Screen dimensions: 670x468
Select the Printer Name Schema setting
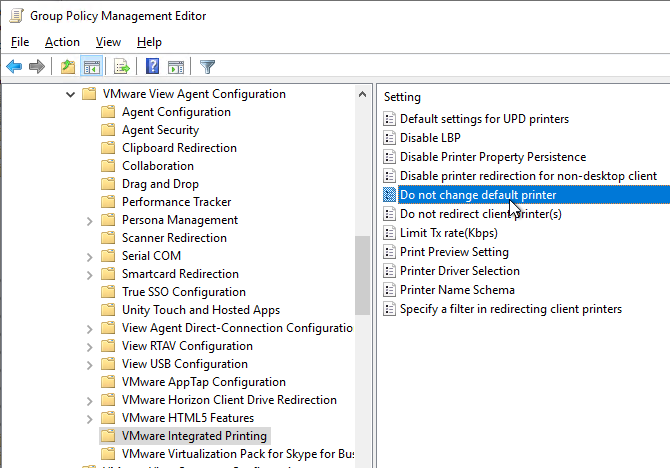(457, 290)
